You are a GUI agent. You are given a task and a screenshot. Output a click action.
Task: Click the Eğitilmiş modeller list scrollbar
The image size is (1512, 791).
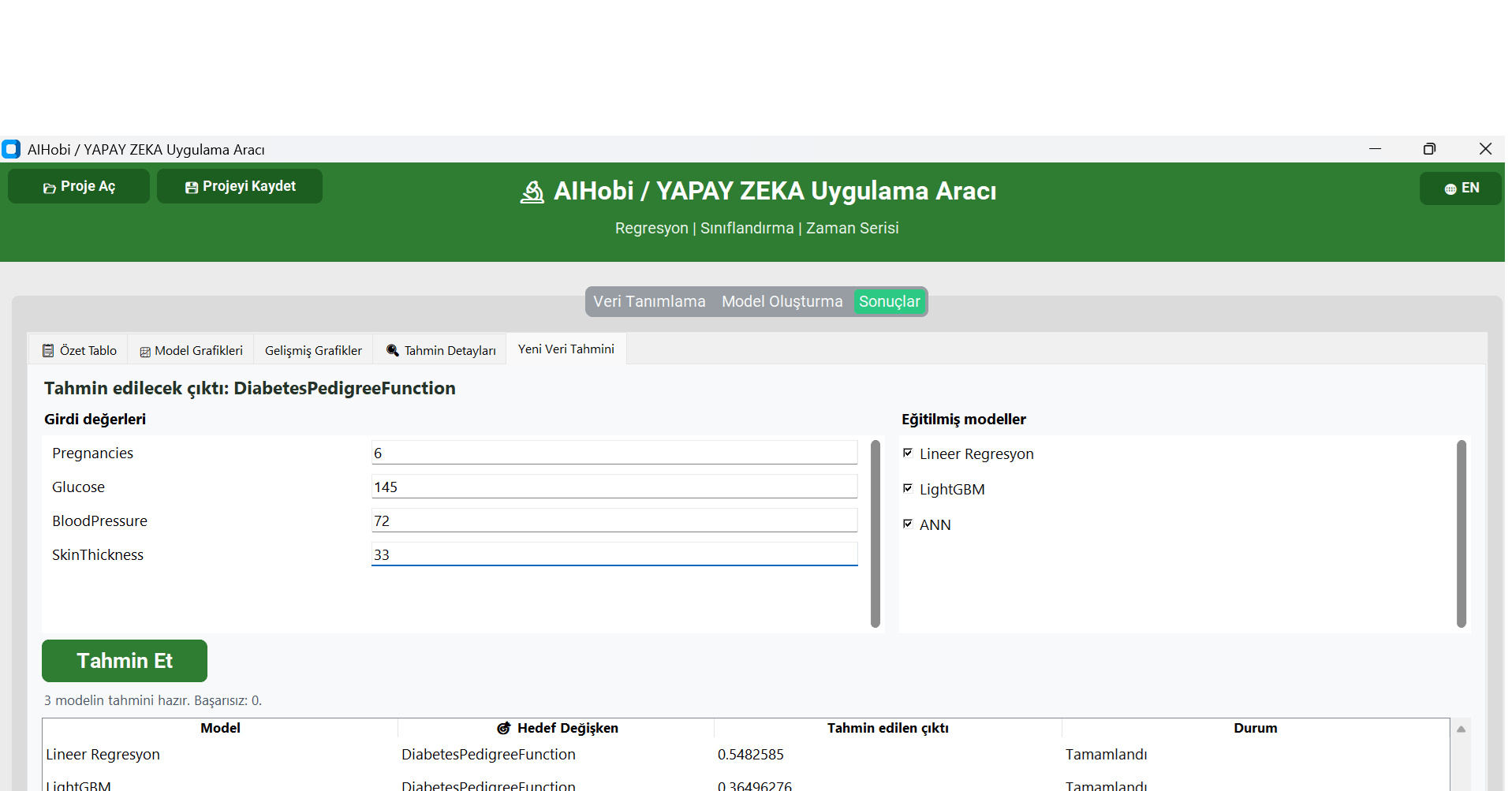[1461, 534]
